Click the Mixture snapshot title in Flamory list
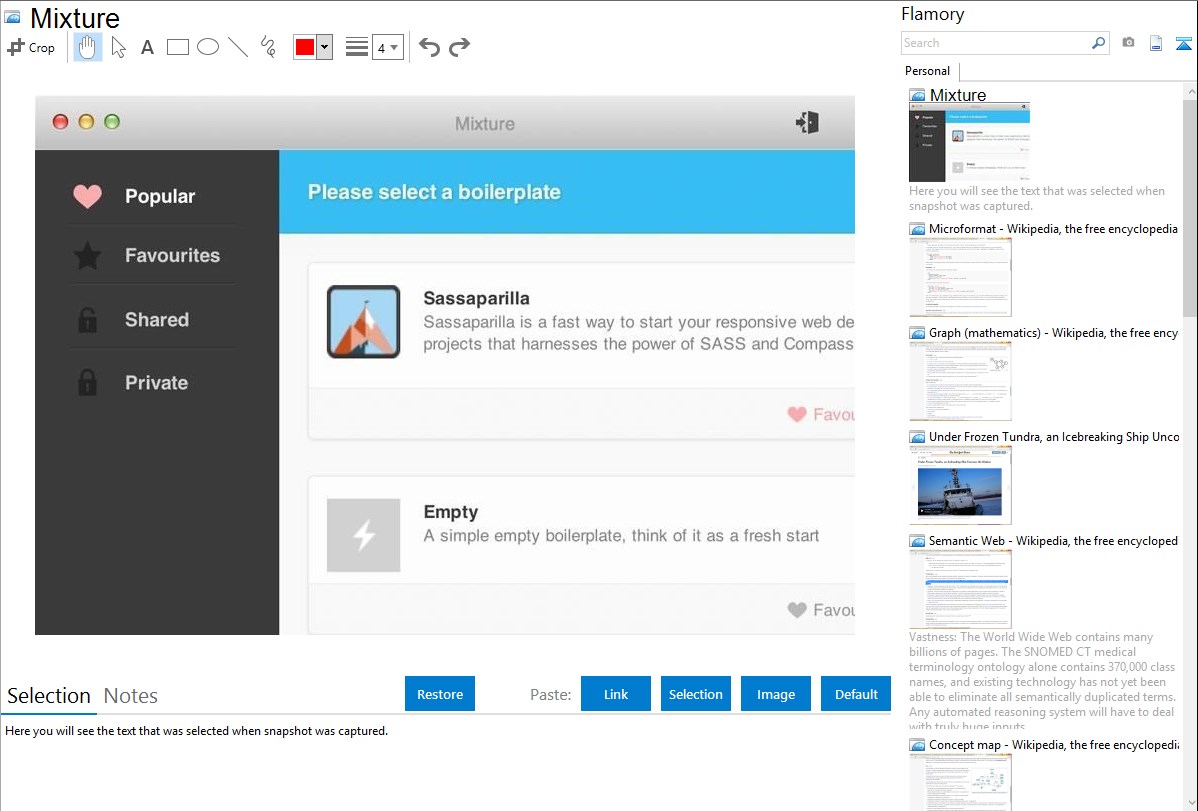The width and height of the screenshot is (1198, 811). click(x=957, y=95)
